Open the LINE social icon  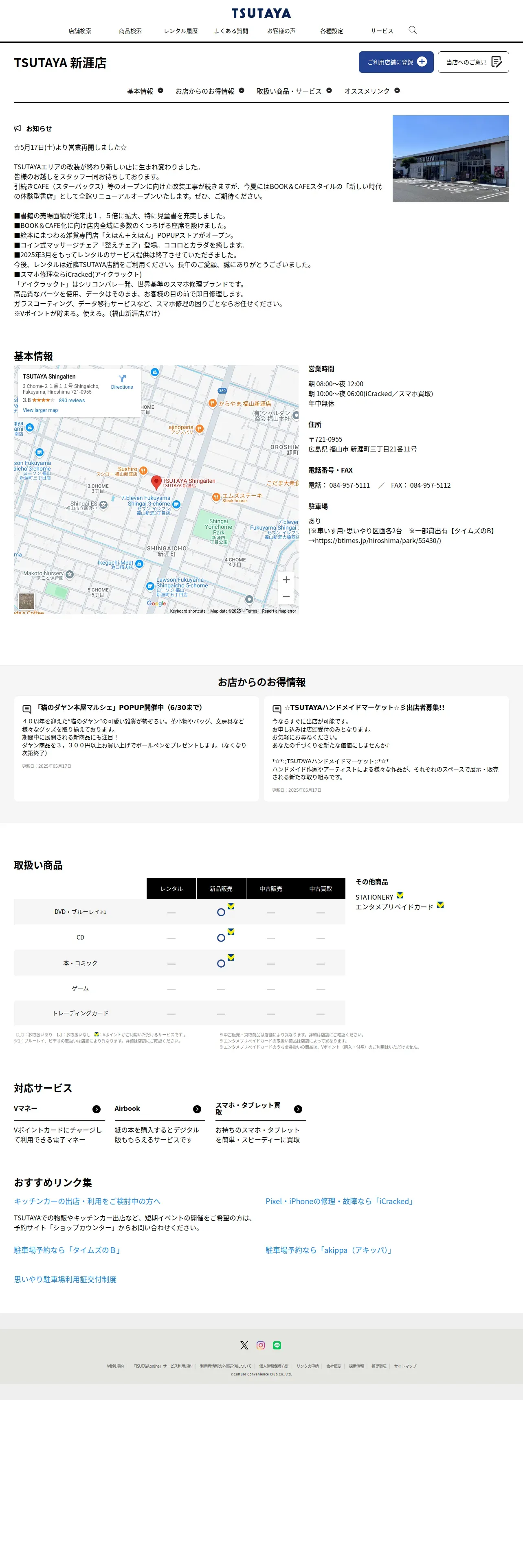pyautogui.click(x=277, y=1345)
